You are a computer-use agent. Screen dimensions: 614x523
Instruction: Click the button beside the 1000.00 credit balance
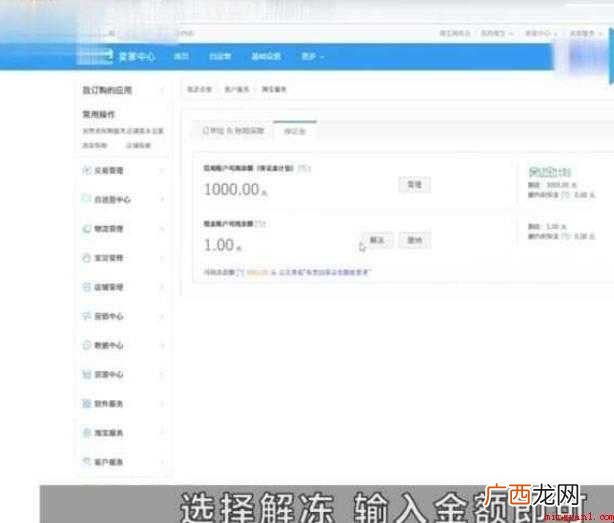point(415,184)
